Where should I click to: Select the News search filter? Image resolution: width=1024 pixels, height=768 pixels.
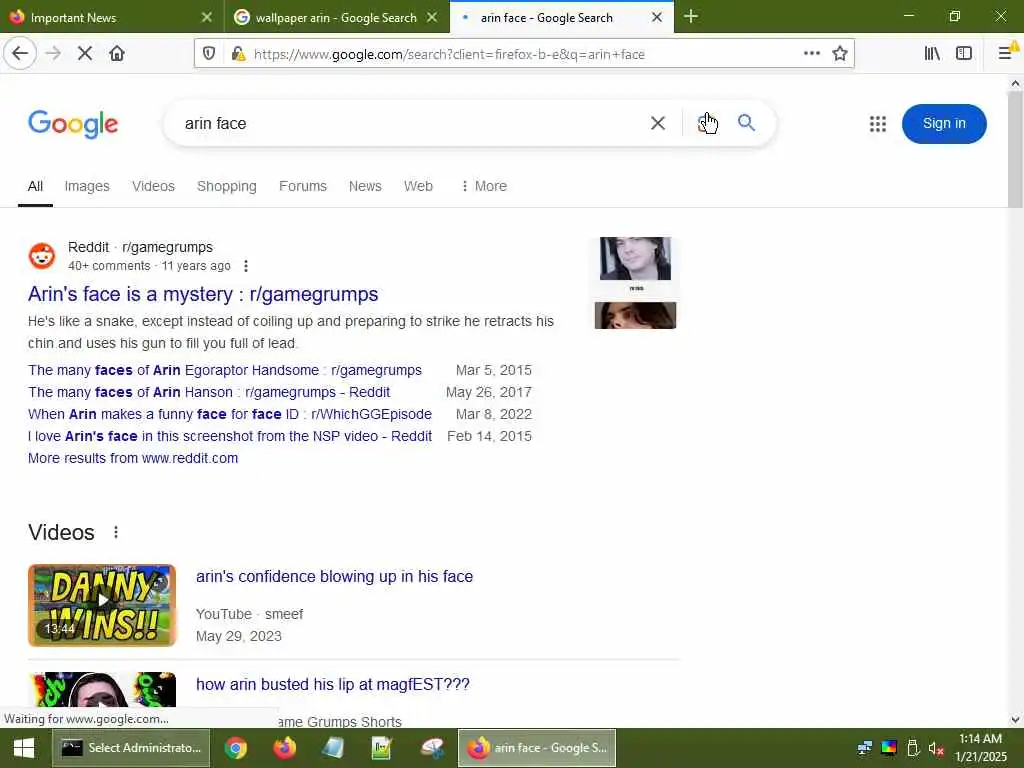point(365,186)
